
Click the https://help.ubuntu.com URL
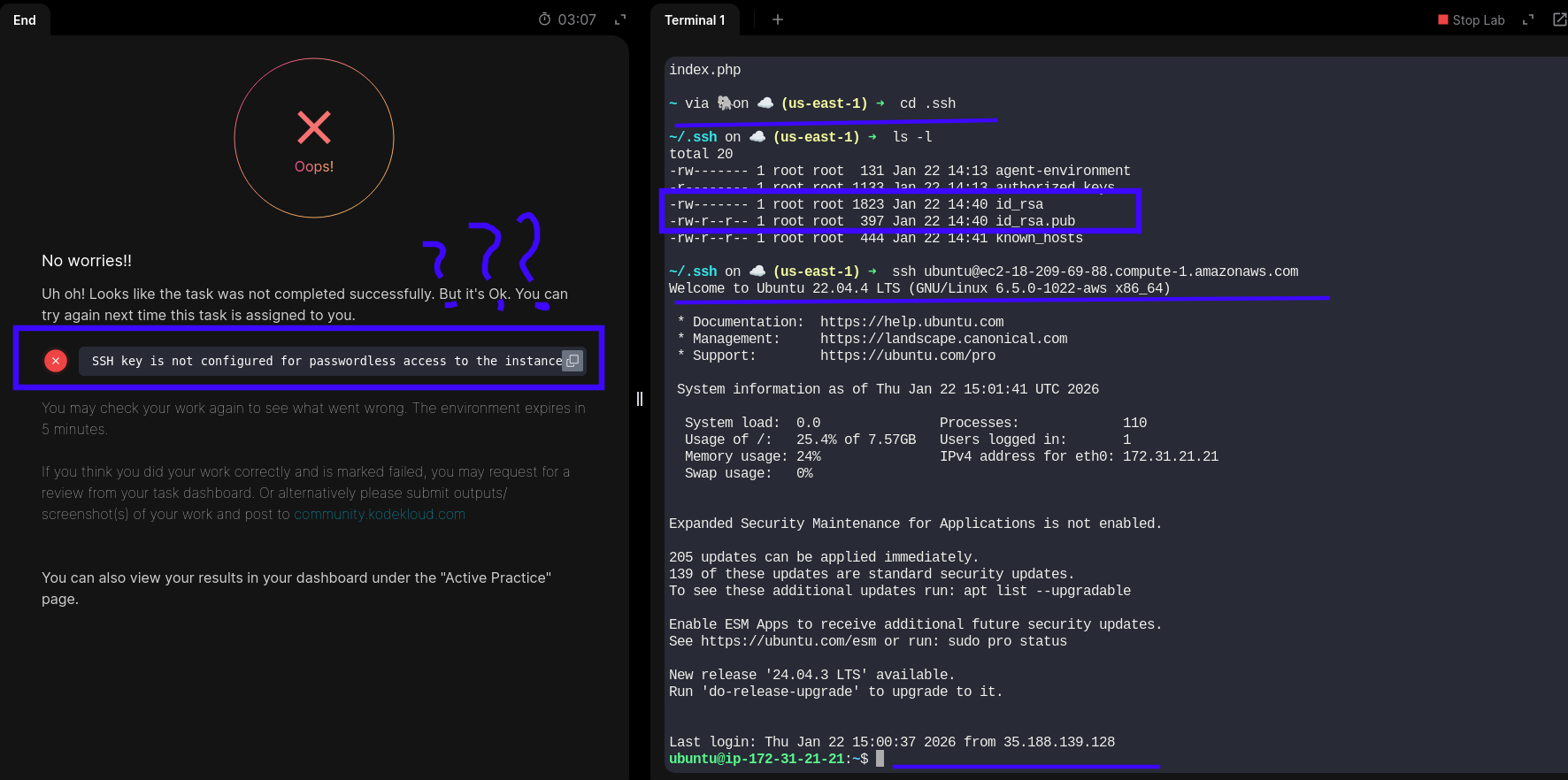[x=912, y=322]
